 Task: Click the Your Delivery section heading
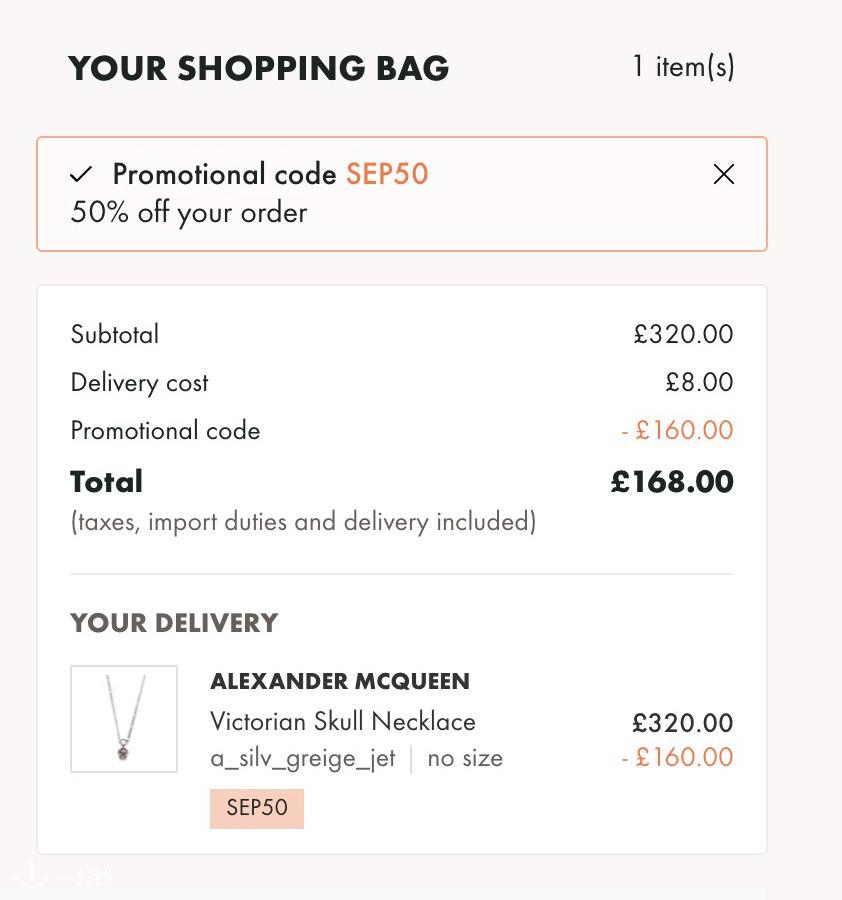(174, 623)
